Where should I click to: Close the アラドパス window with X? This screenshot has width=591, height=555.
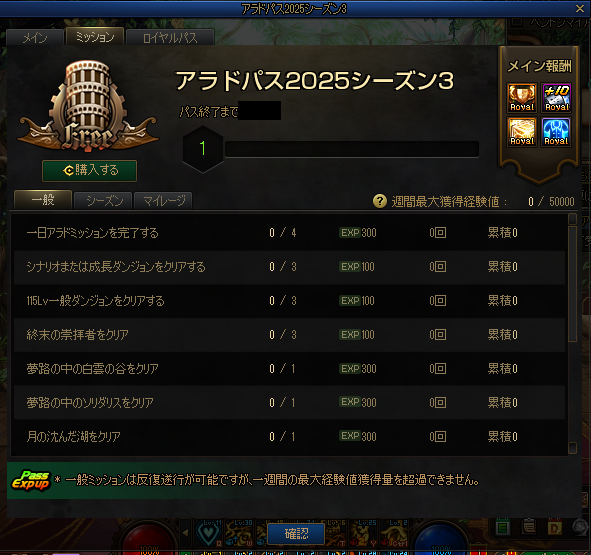(580, 8)
